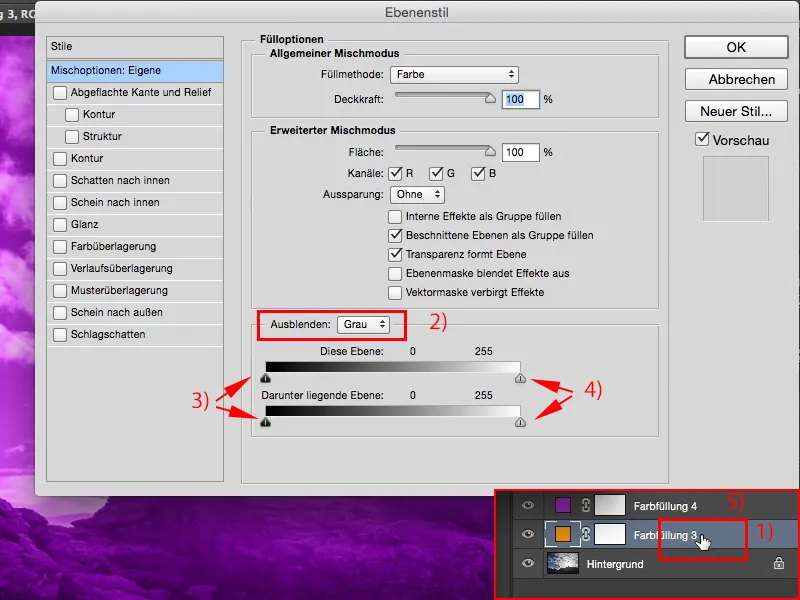Click the Abbrechen button
Screen dimensions: 800x600
pyautogui.click(x=736, y=80)
